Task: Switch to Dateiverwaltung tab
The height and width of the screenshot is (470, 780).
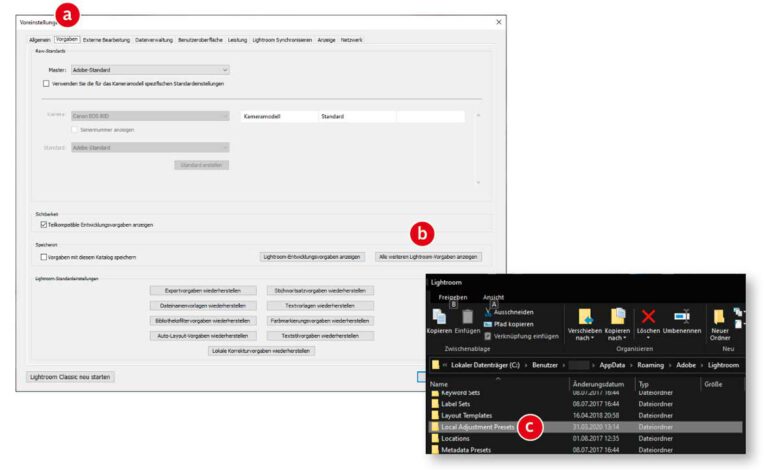Action: 154,40
